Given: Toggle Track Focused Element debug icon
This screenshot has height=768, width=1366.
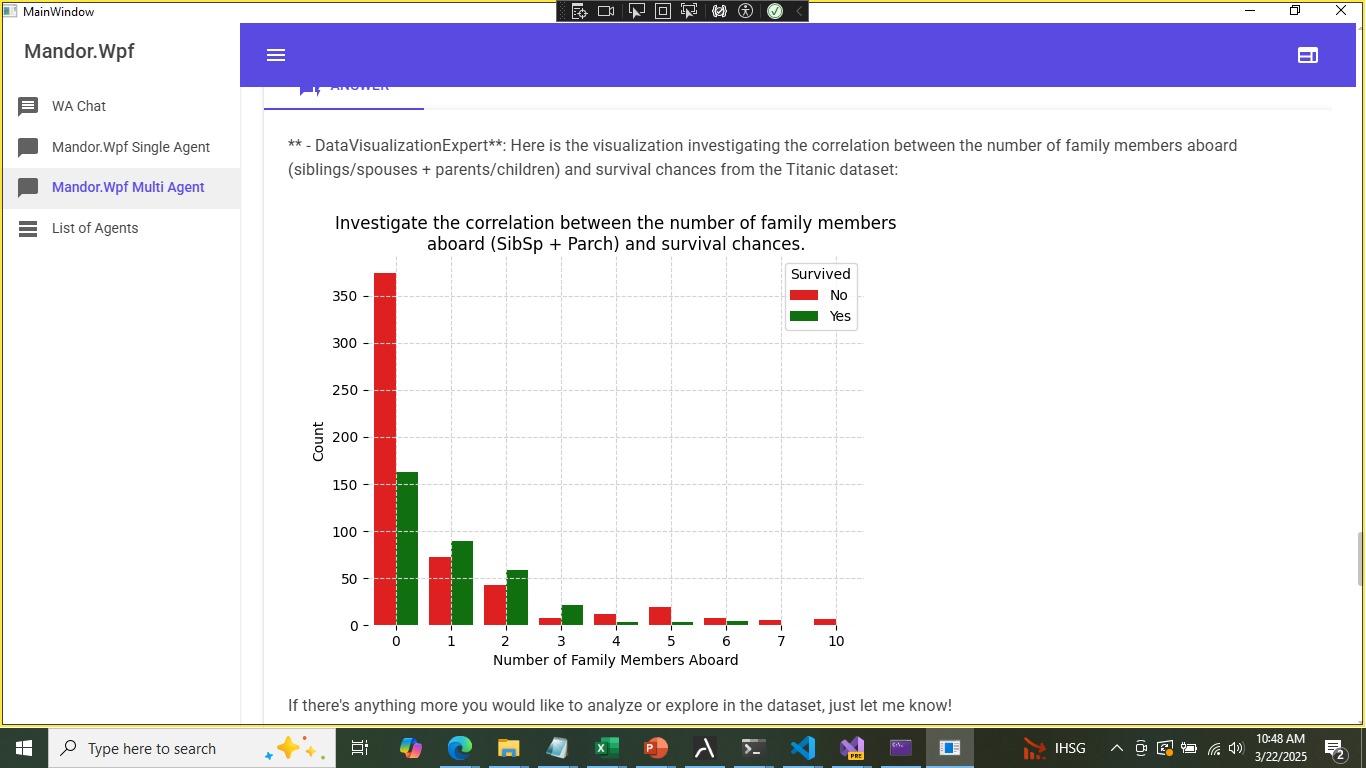Looking at the screenshot, I should [689, 11].
